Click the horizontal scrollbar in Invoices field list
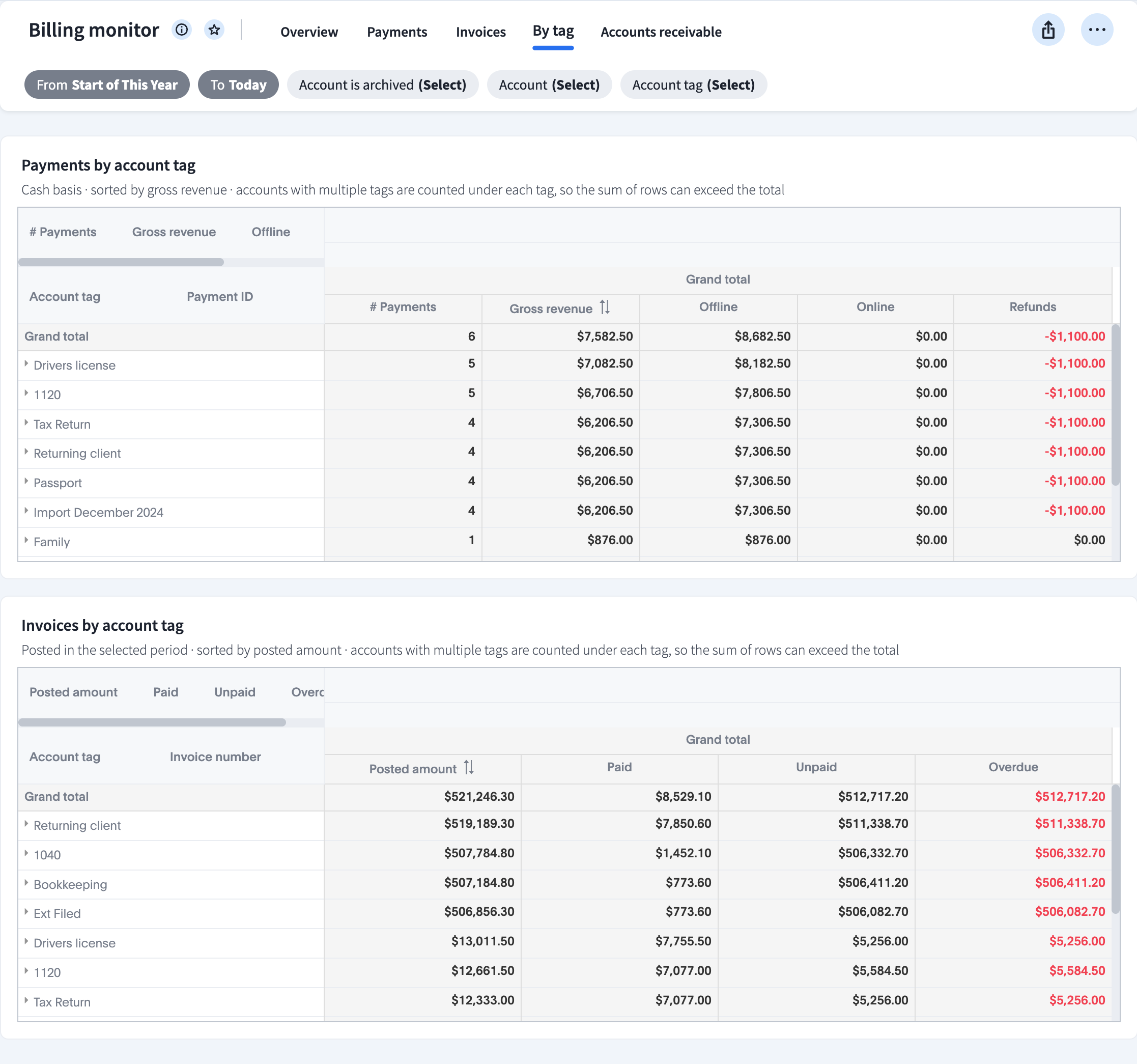The height and width of the screenshot is (1064, 1137). point(152,722)
